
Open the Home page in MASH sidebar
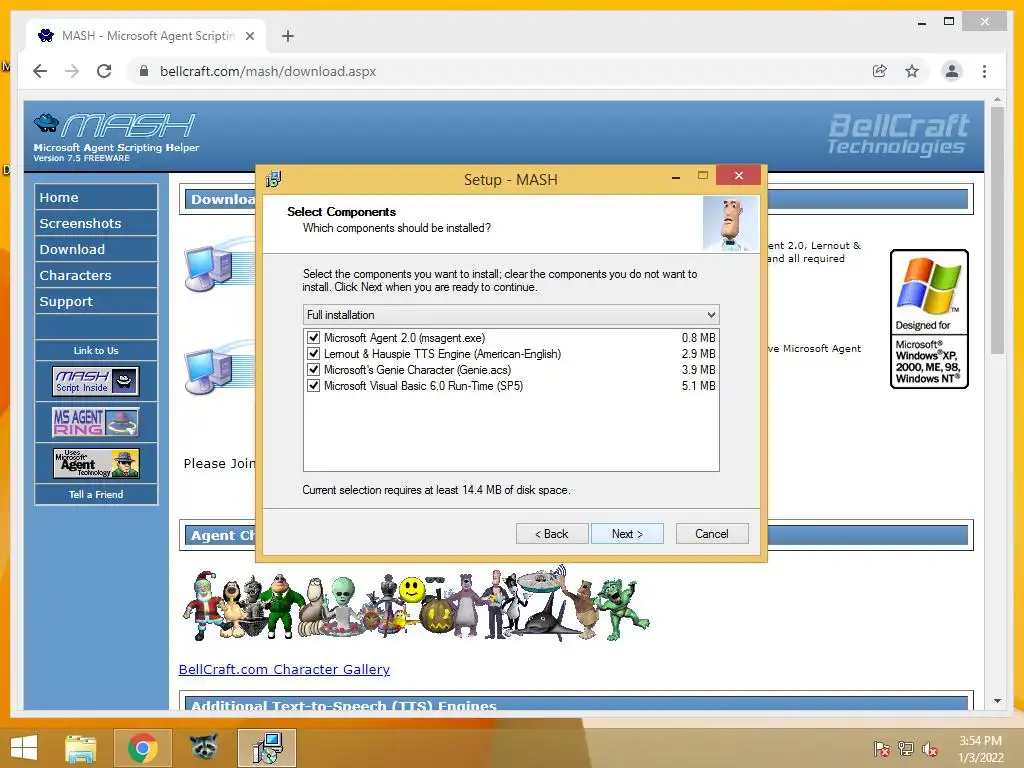pos(96,197)
